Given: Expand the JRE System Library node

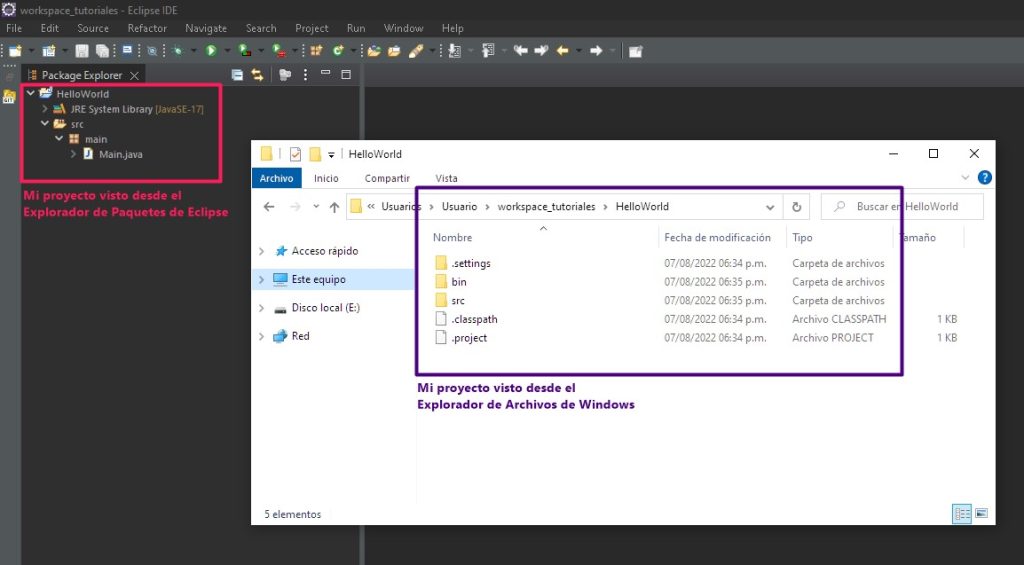Looking at the screenshot, I should click(46, 109).
